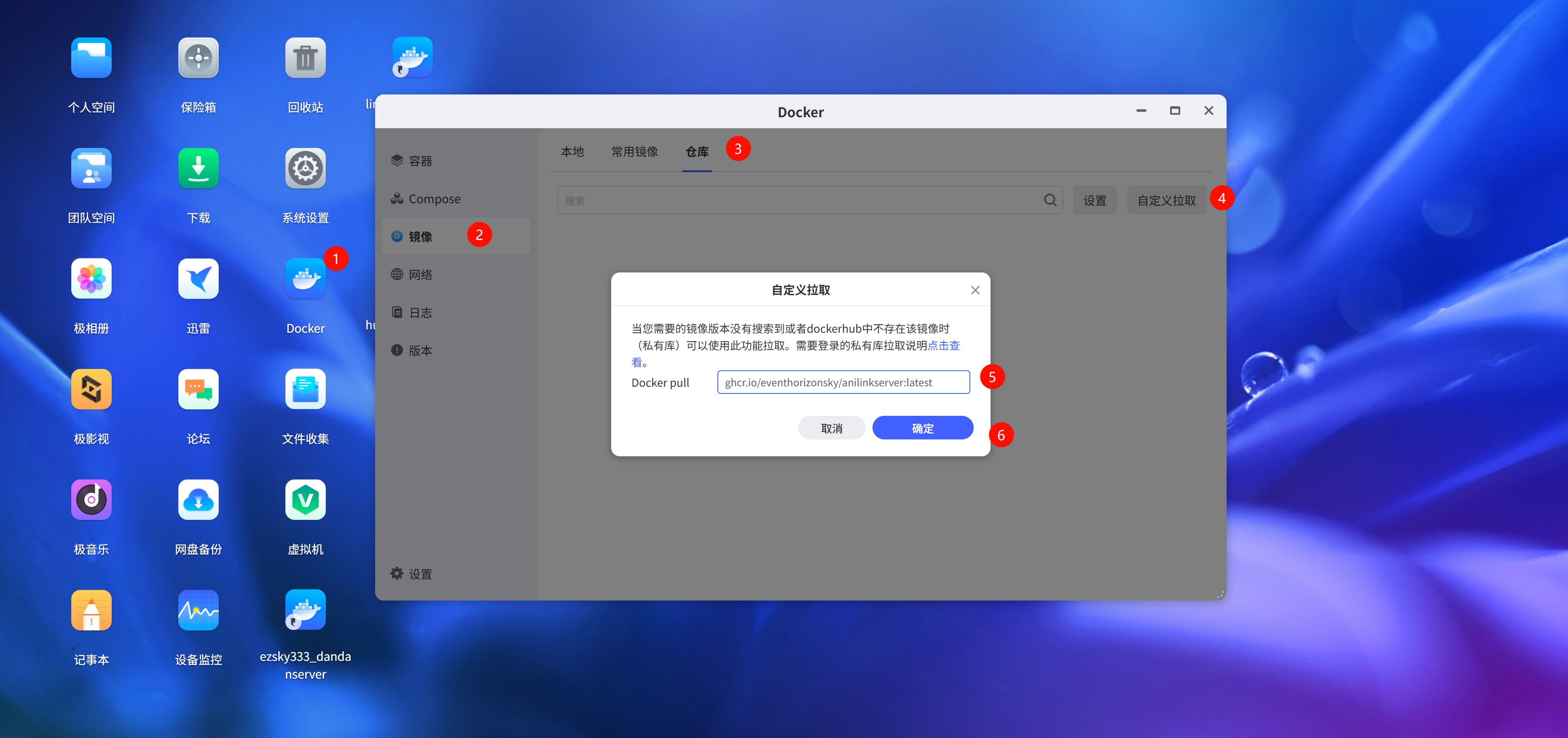Open the 网盘备份 cloud backup icon
This screenshot has height=738, width=1568.
tap(198, 500)
